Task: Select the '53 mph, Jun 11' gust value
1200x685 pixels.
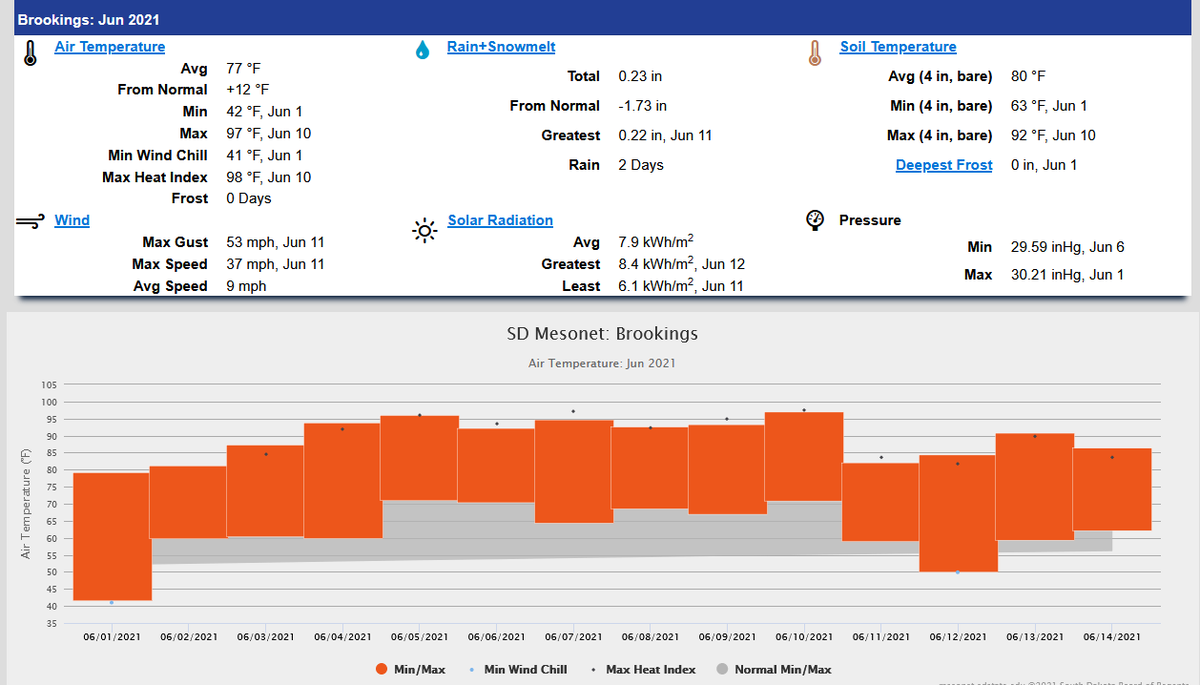Action: pyautogui.click(x=275, y=242)
